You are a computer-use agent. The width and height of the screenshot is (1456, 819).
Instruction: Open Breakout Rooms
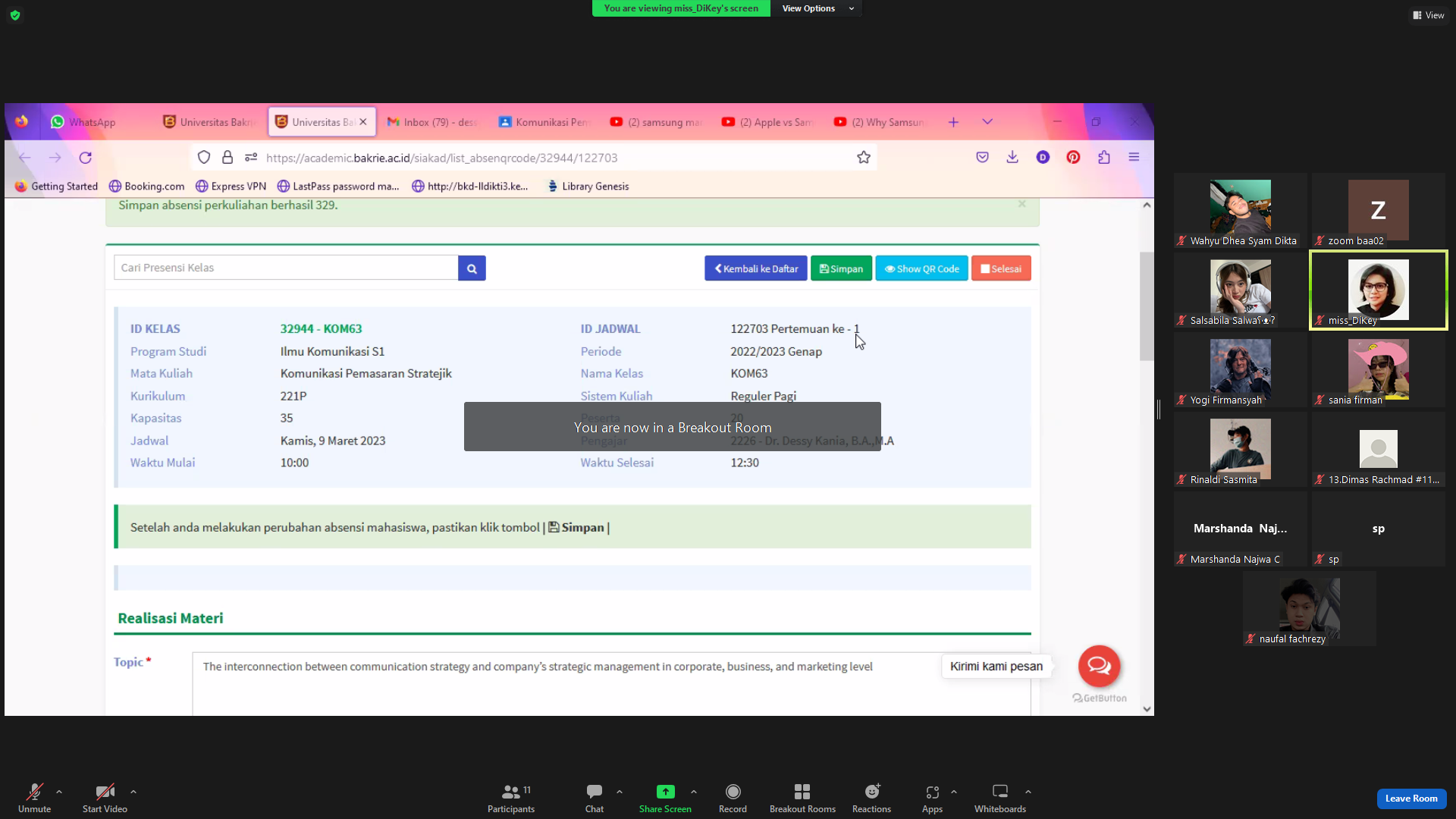802,797
